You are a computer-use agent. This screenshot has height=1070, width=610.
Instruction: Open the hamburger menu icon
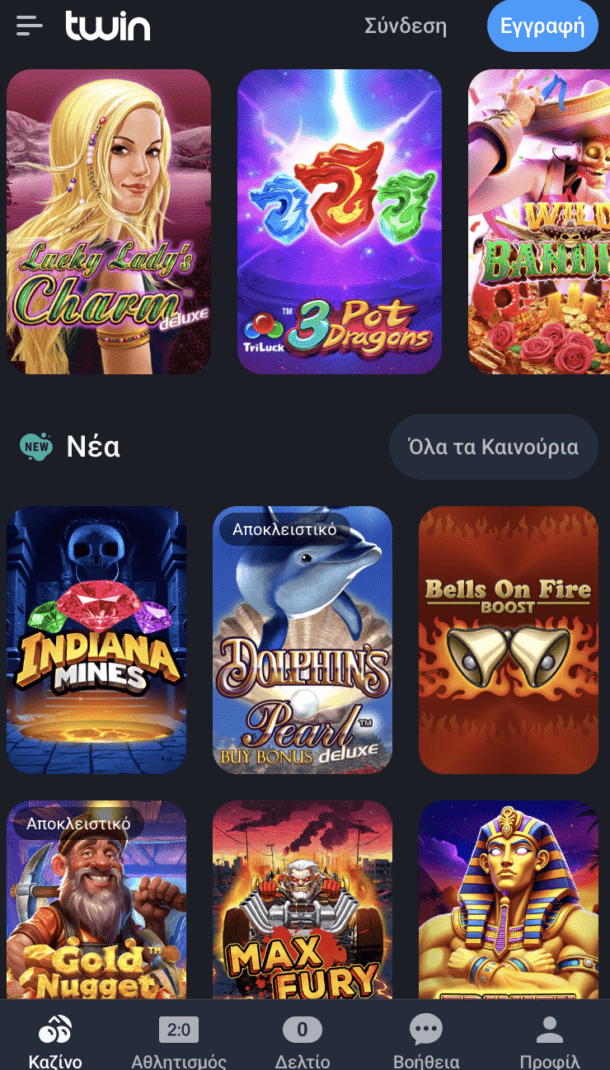click(x=29, y=26)
